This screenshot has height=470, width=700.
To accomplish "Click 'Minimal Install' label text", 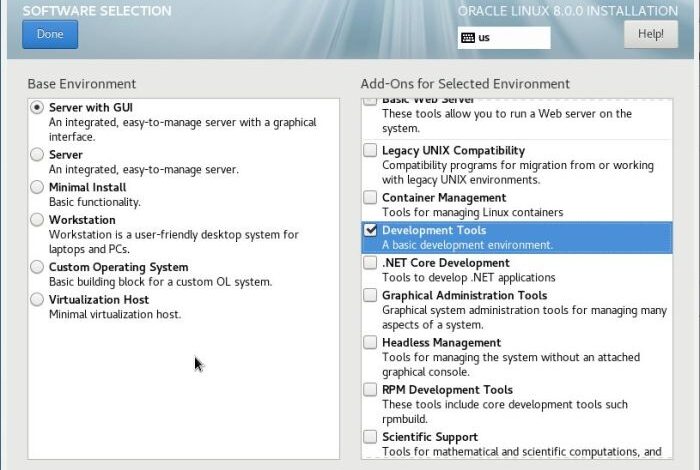I will 88,187.
